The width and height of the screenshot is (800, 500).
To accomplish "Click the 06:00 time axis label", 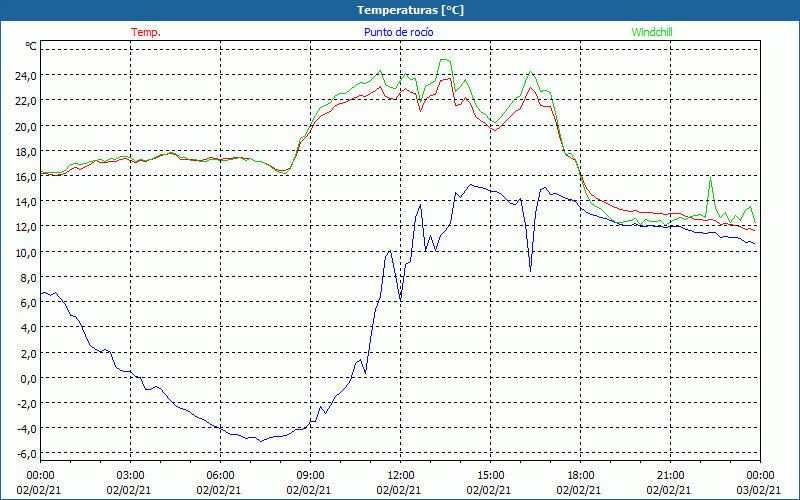I will click(x=220, y=475).
